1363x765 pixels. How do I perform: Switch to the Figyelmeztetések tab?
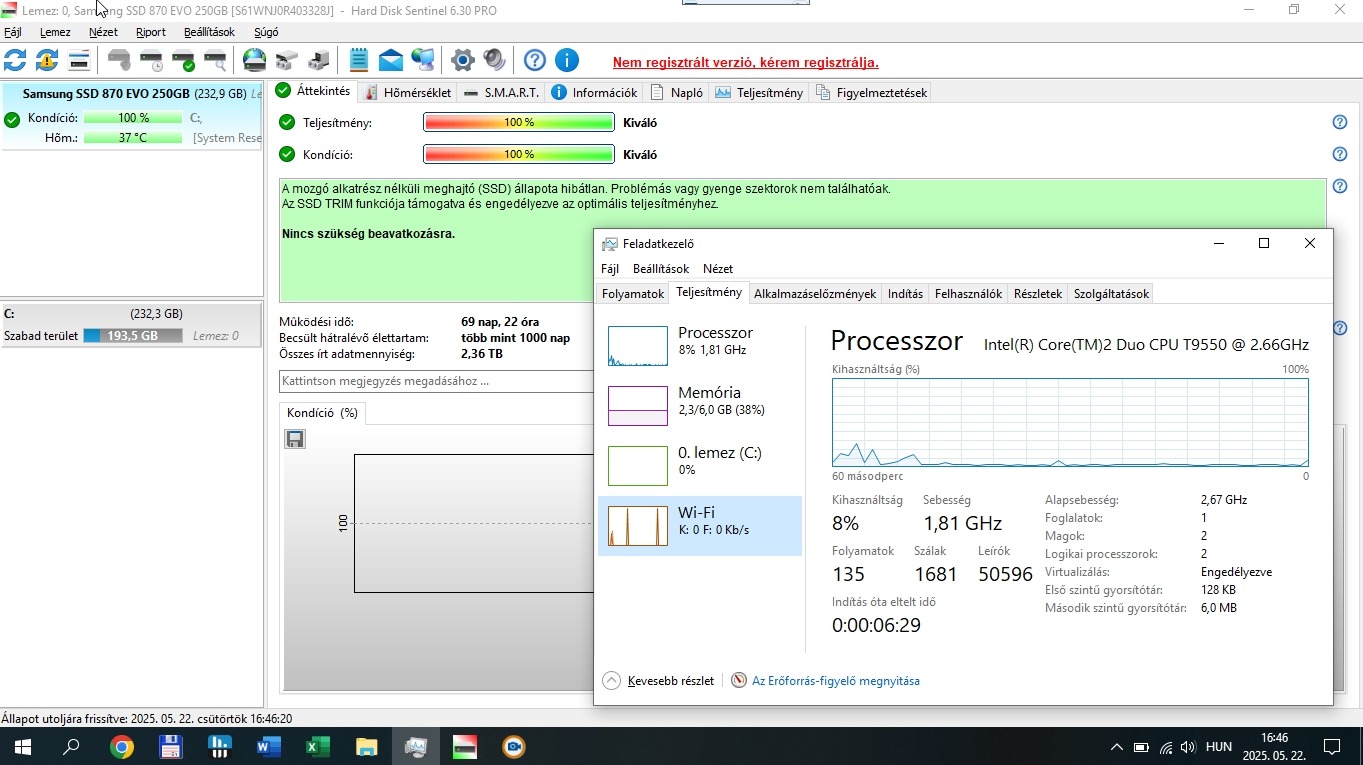[x=871, y=93]
